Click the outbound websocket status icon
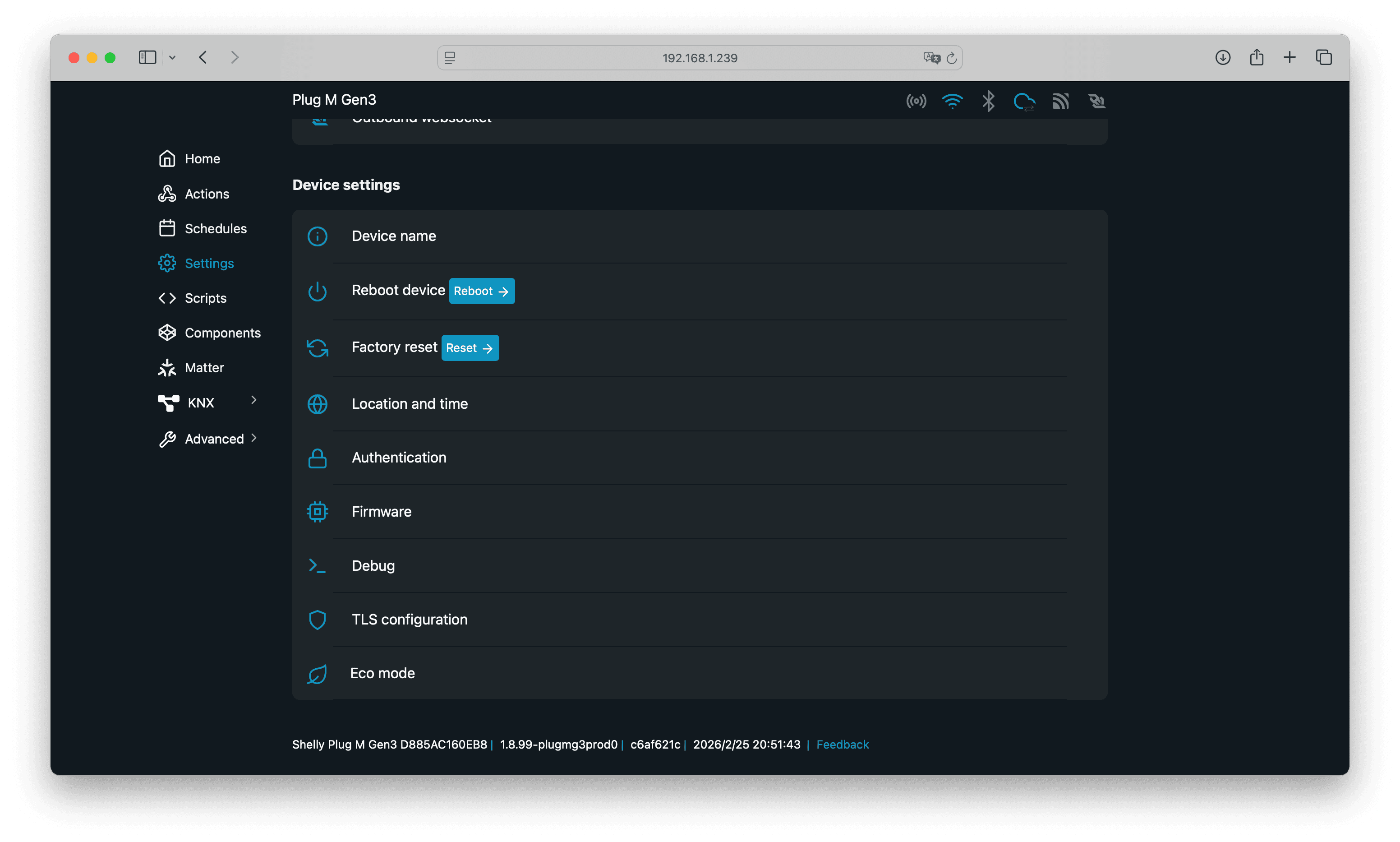Viewport: 1400px width, 842px height. (1096, 102)
